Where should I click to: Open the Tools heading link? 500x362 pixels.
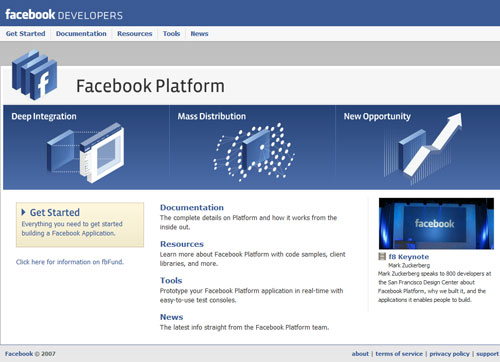tap(171, 280)
